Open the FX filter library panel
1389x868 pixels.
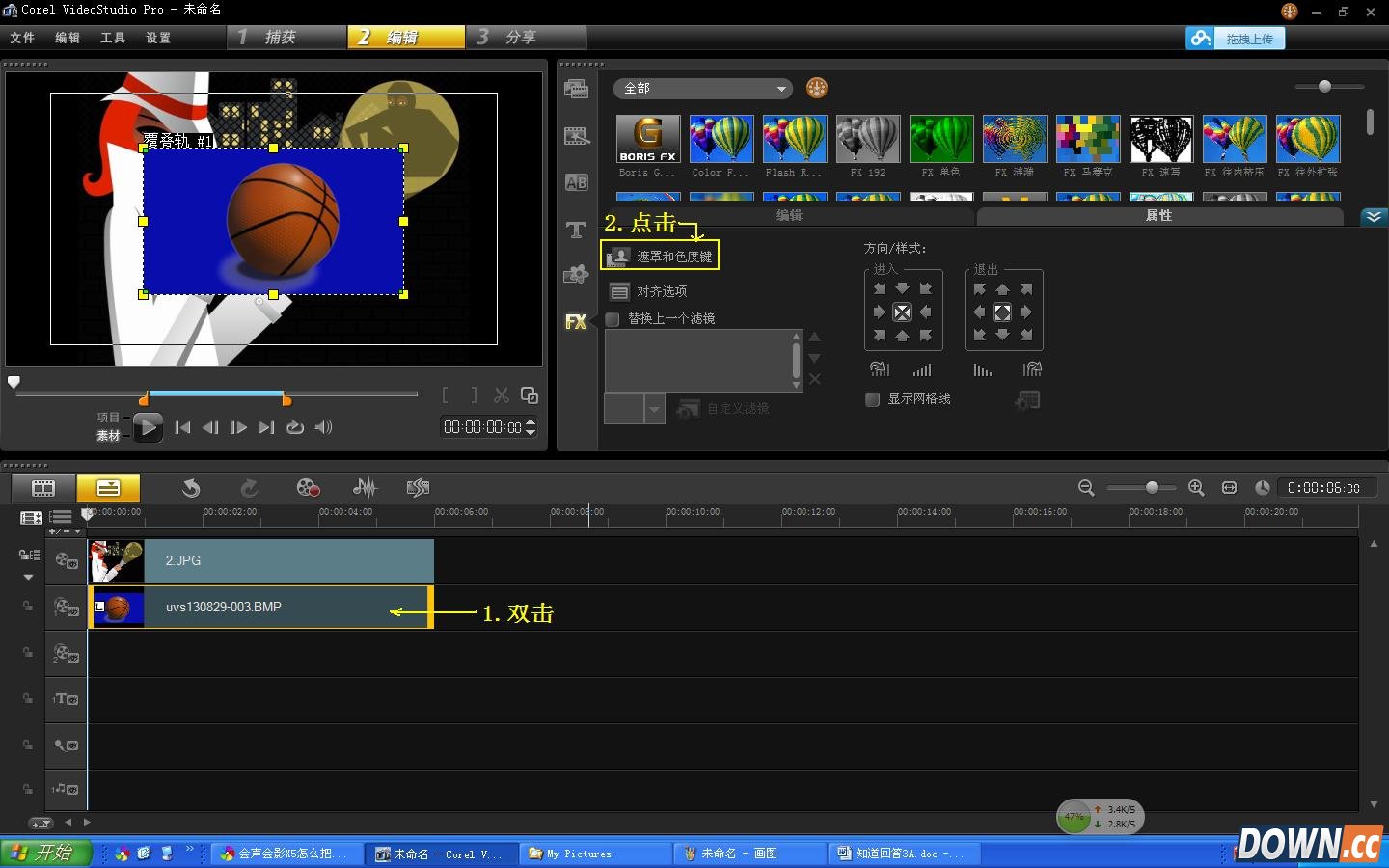click(x=576, y=322)
